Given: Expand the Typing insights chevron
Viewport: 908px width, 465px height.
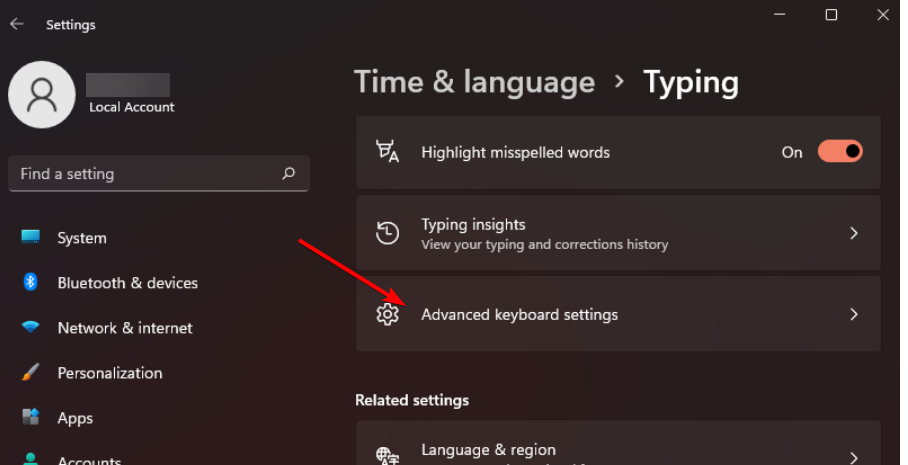Looking at the screenshot, I should [x=854, y=233].
